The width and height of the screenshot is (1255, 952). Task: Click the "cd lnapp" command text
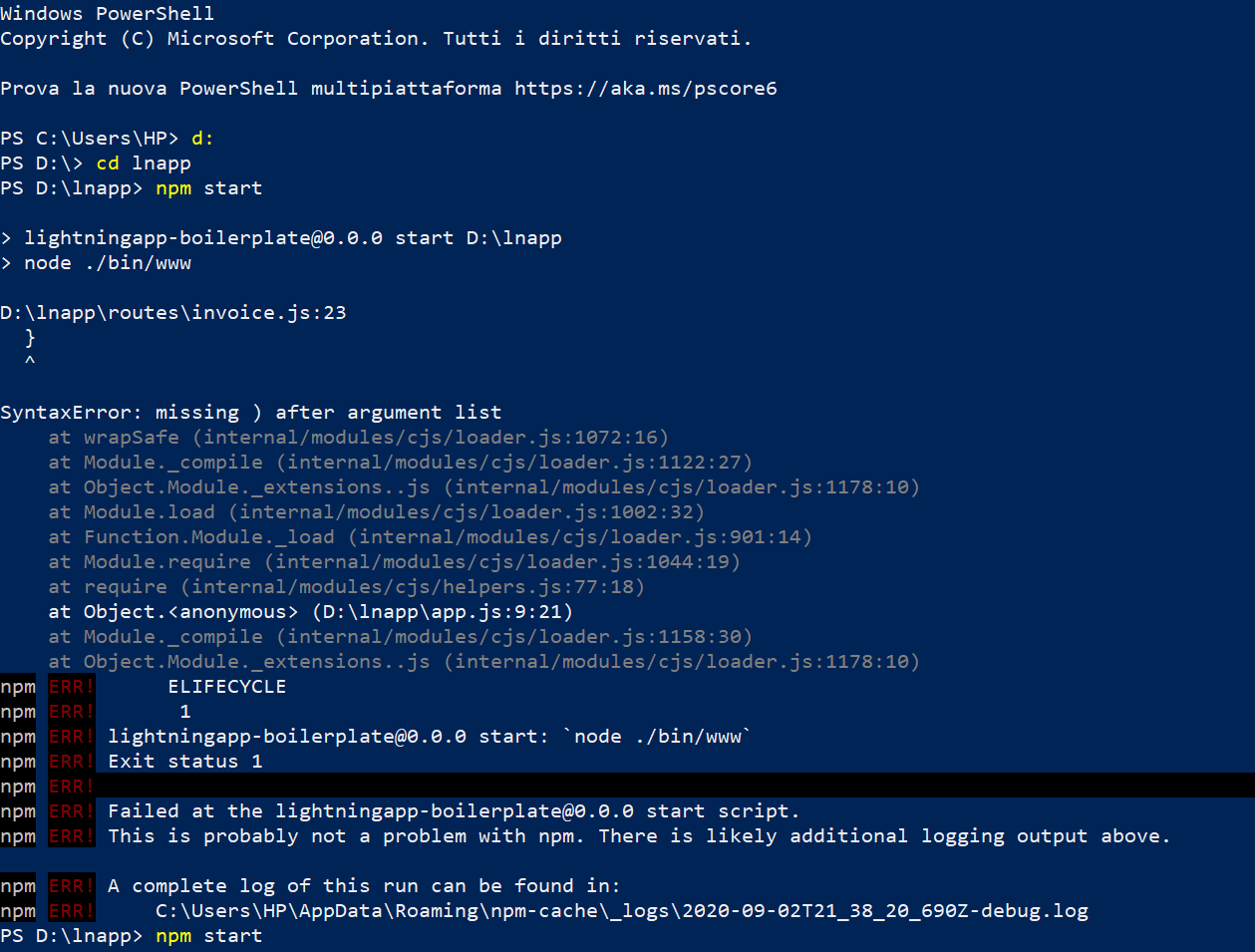point(144,162)
